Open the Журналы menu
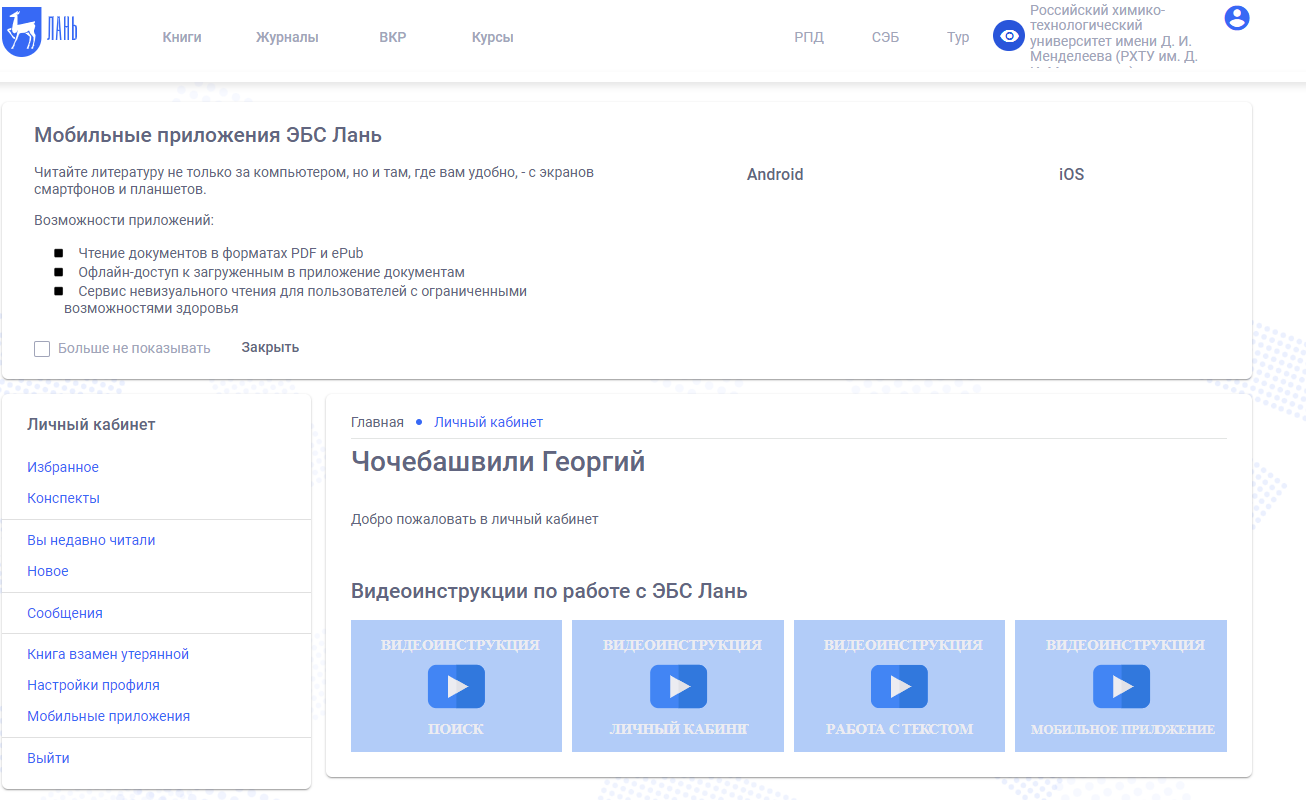1306x800 pixels. pyautogui.click(x=287, y=38)
